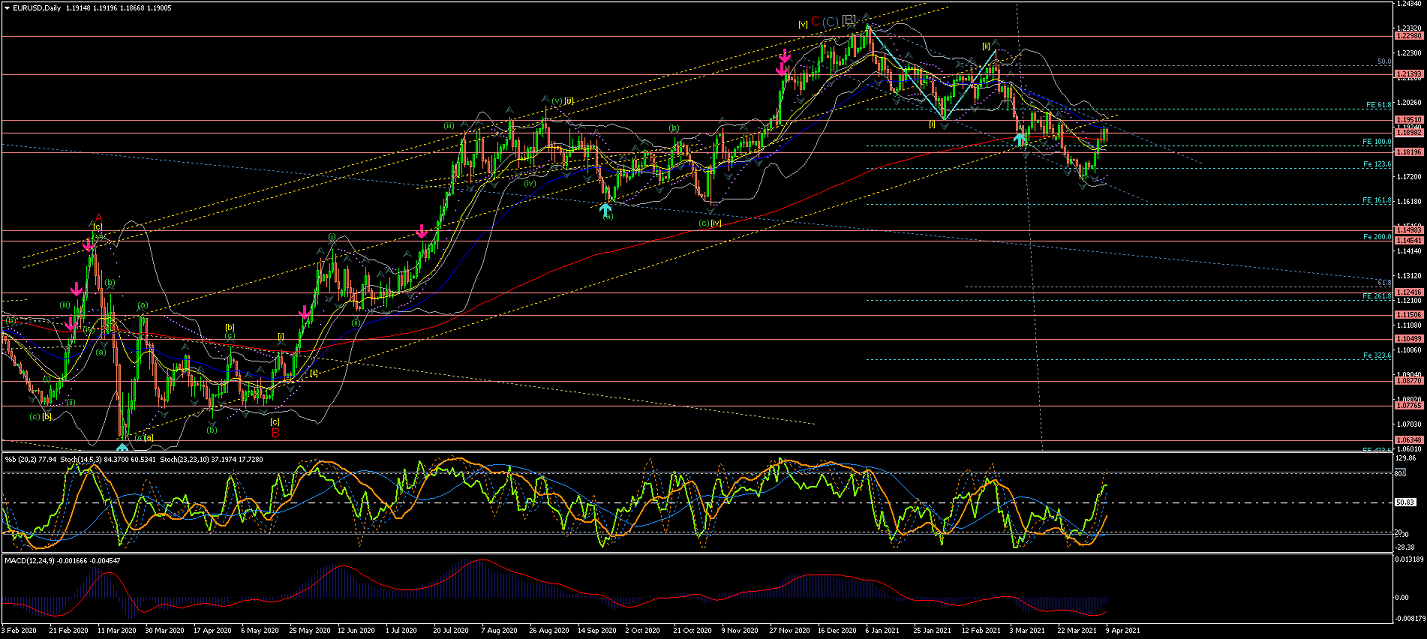
Task: Click the red C wave label at the chart top
Action: [x=815, y=21]
